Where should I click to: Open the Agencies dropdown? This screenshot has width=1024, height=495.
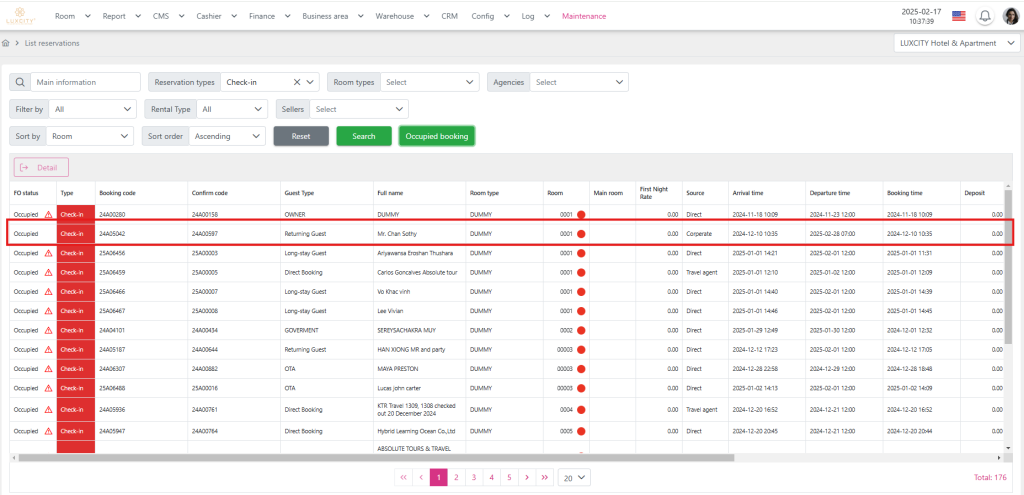[579, 83]
